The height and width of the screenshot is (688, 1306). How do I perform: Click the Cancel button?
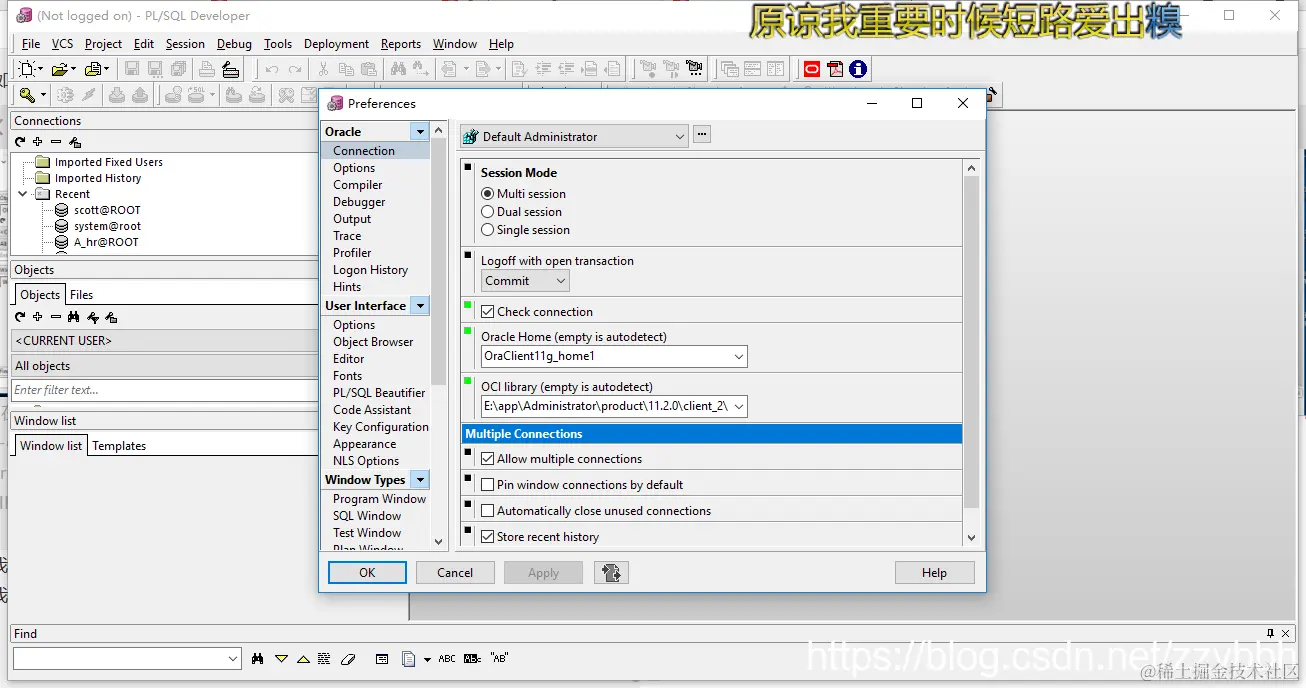tap(455, 572)
